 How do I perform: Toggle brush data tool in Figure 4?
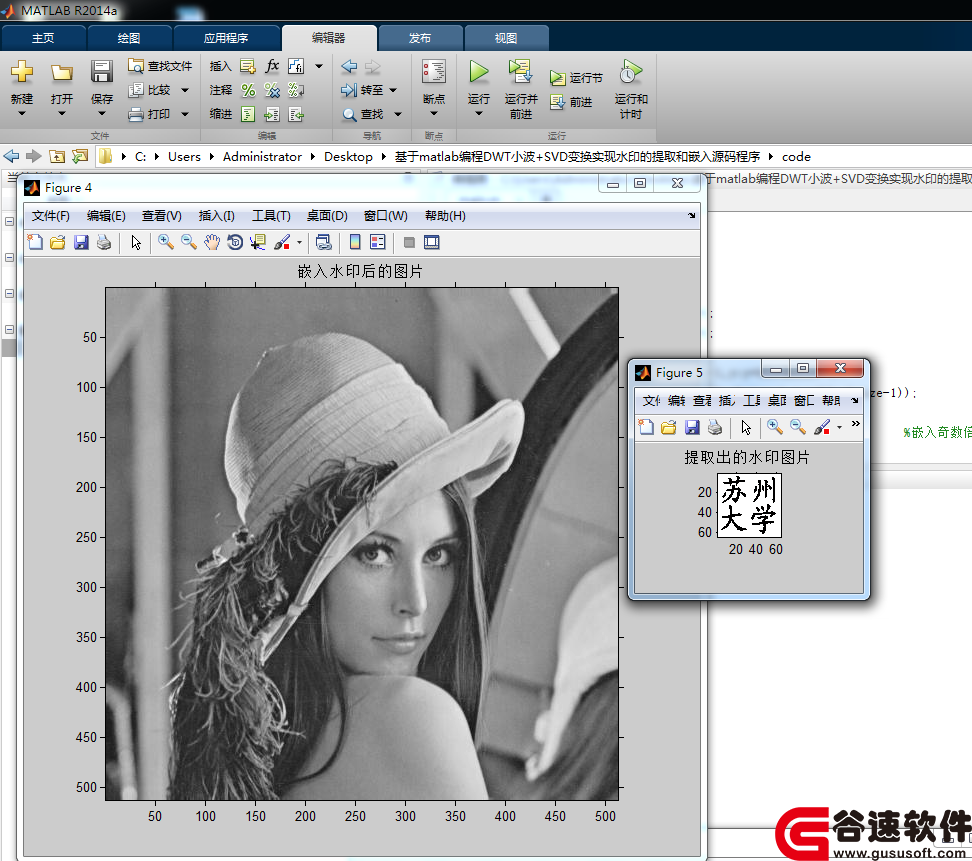pyautogui.click(x=282, y=242)
